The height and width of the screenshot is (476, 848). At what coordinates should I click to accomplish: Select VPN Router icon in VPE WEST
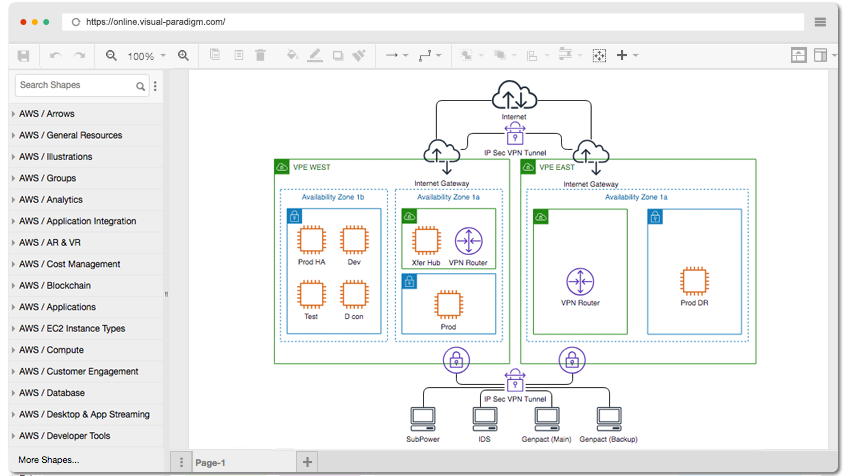[x=468, y=241]
